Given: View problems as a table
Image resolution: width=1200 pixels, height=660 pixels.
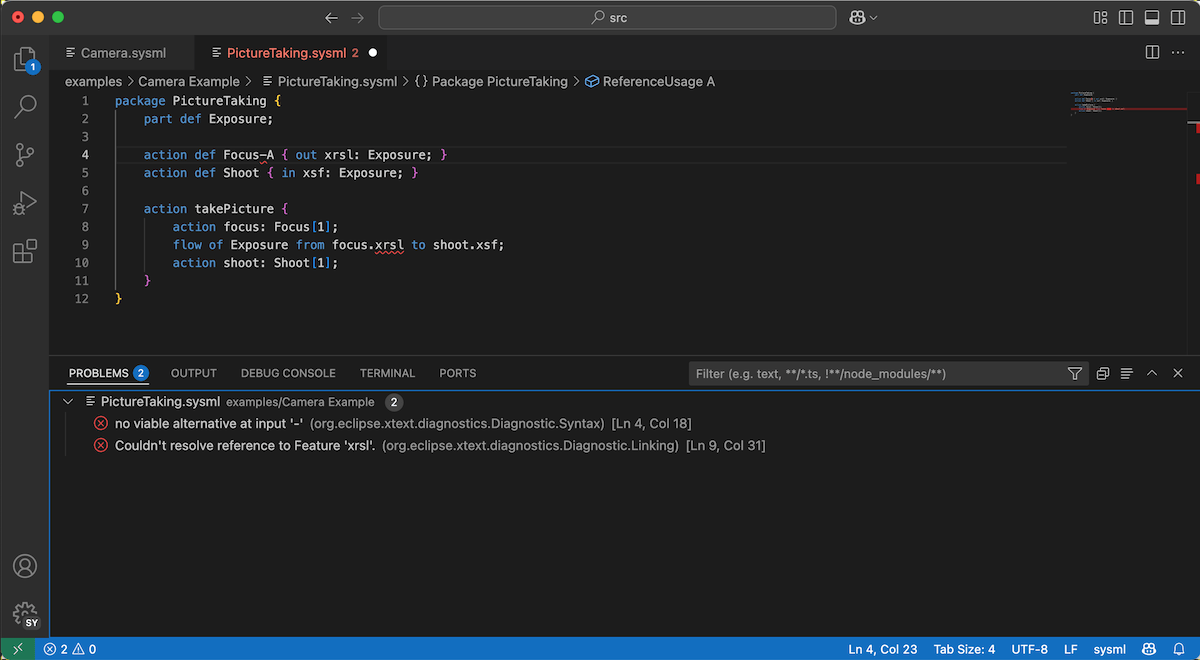Looking at the screenshot, I should (1127, 373).
